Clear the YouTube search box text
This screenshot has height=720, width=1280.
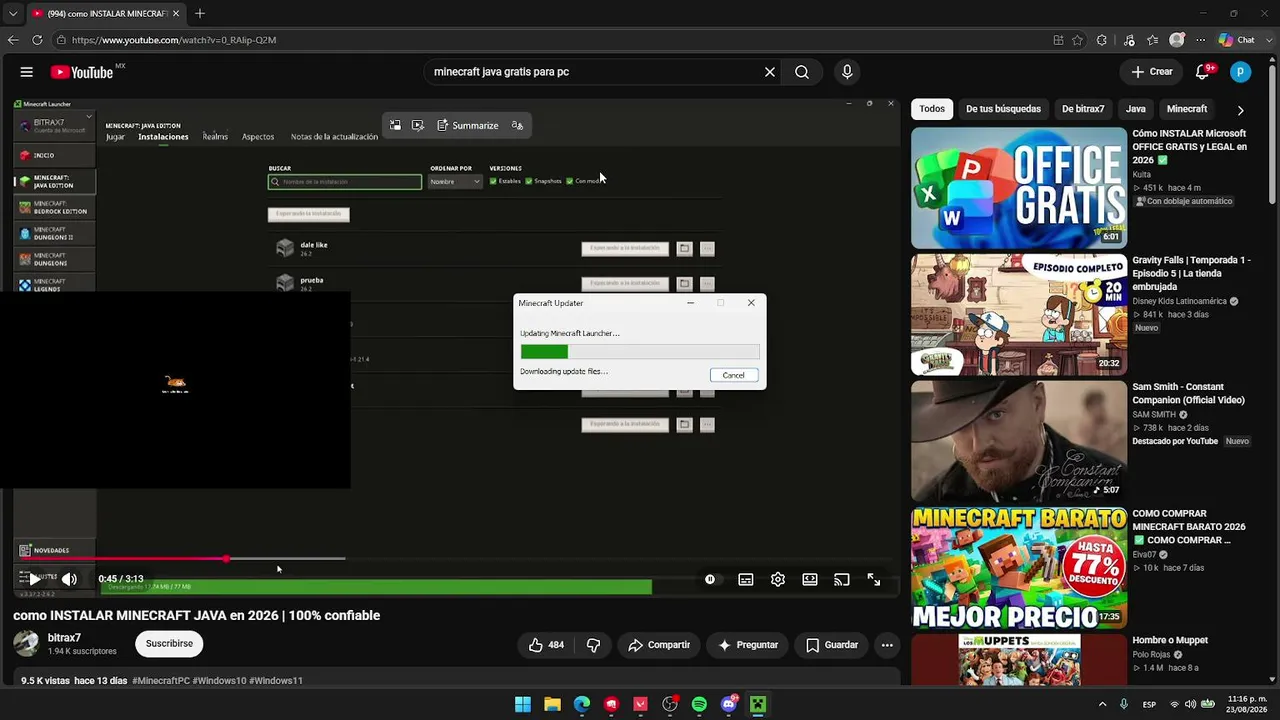pos(770,72)
